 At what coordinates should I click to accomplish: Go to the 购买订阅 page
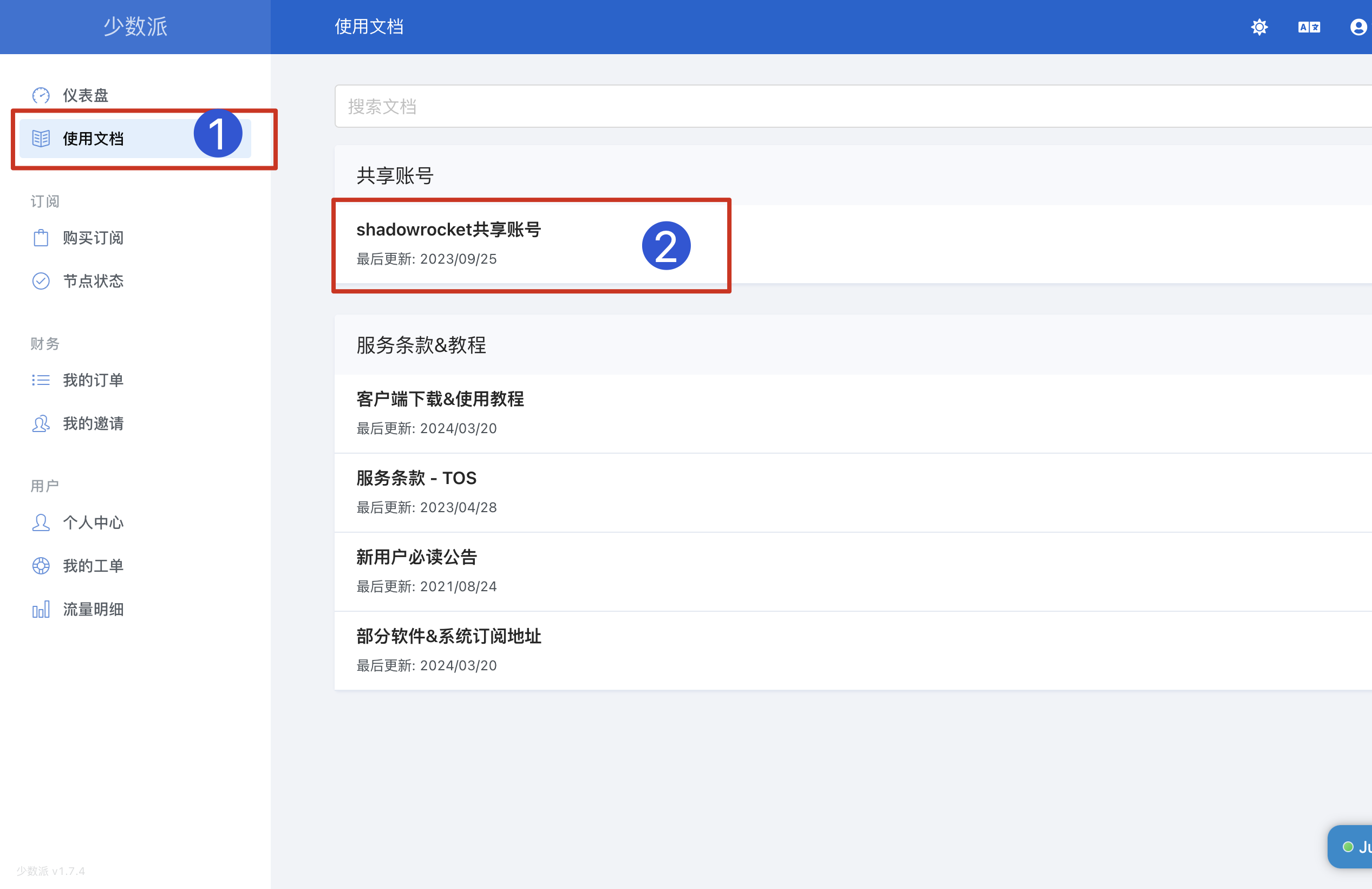click(93, 238)
